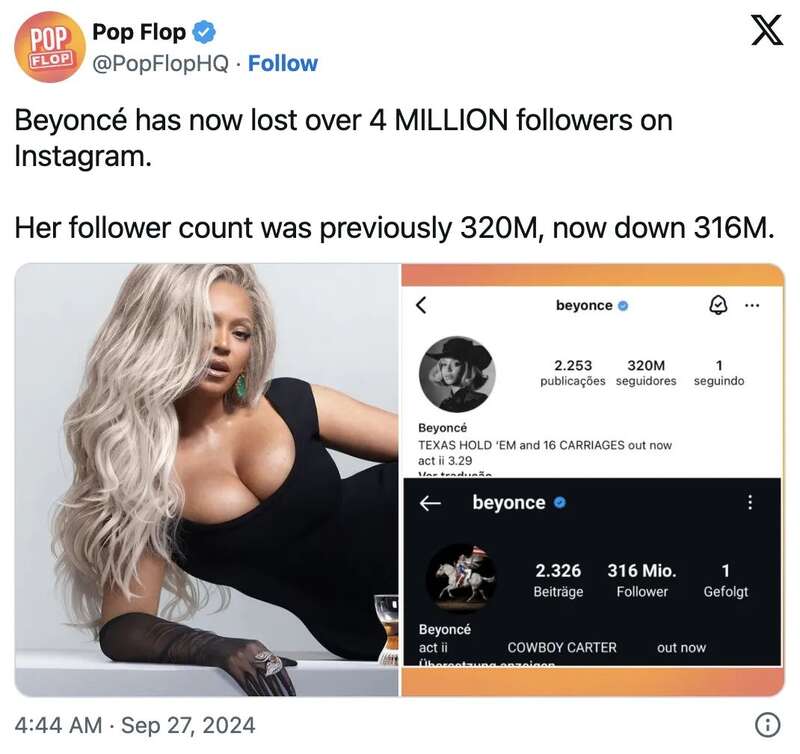This screenshot has width=800, height=754.
Task: Tap the back arrow in dark Instagram profile
Action: (430, 503)
